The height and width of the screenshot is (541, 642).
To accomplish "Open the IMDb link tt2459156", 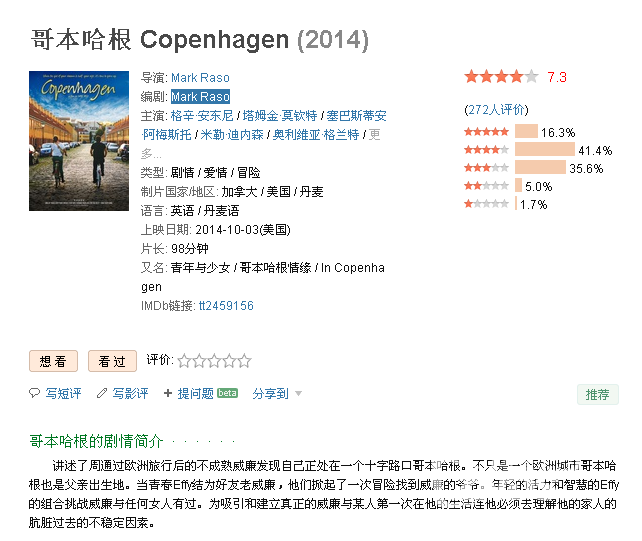I will 226,306.
